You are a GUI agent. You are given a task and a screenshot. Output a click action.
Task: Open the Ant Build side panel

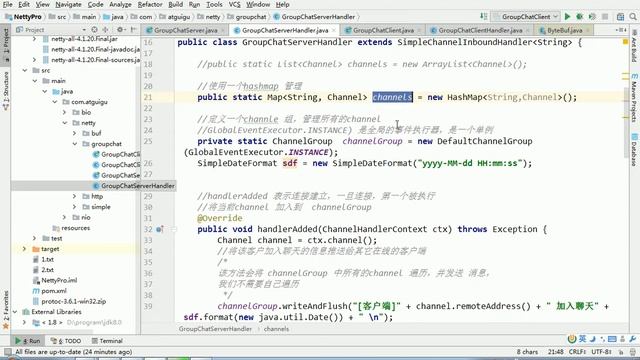634,46
